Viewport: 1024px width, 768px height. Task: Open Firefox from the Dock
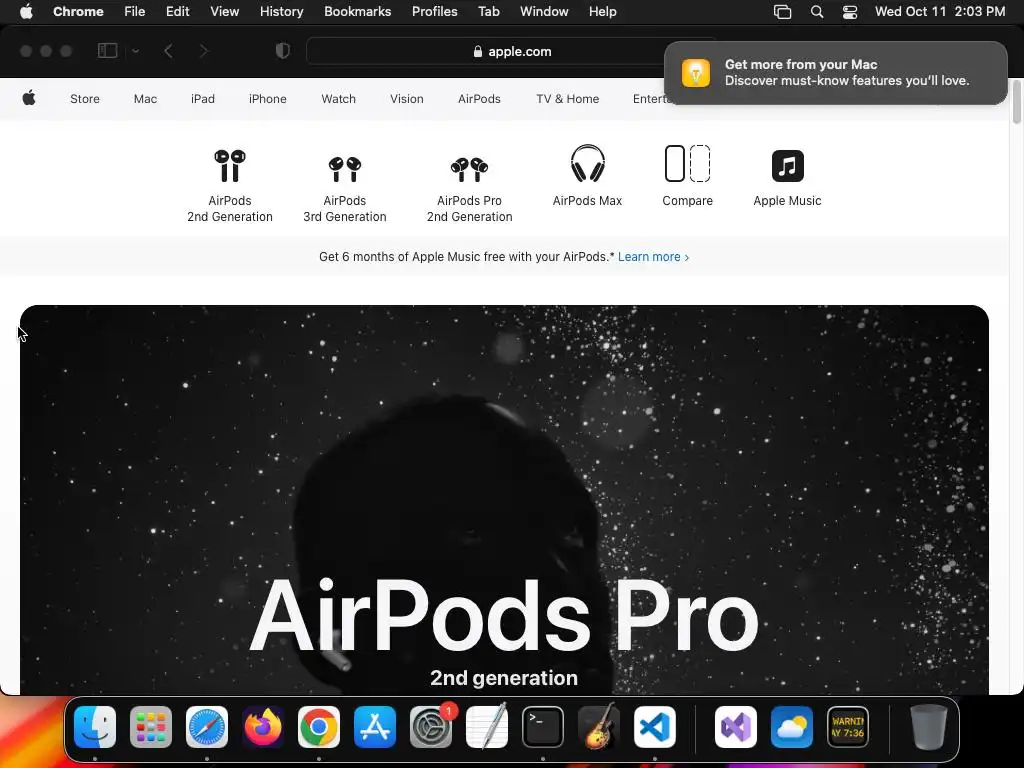pyautogui.click(x=263, y=727)
